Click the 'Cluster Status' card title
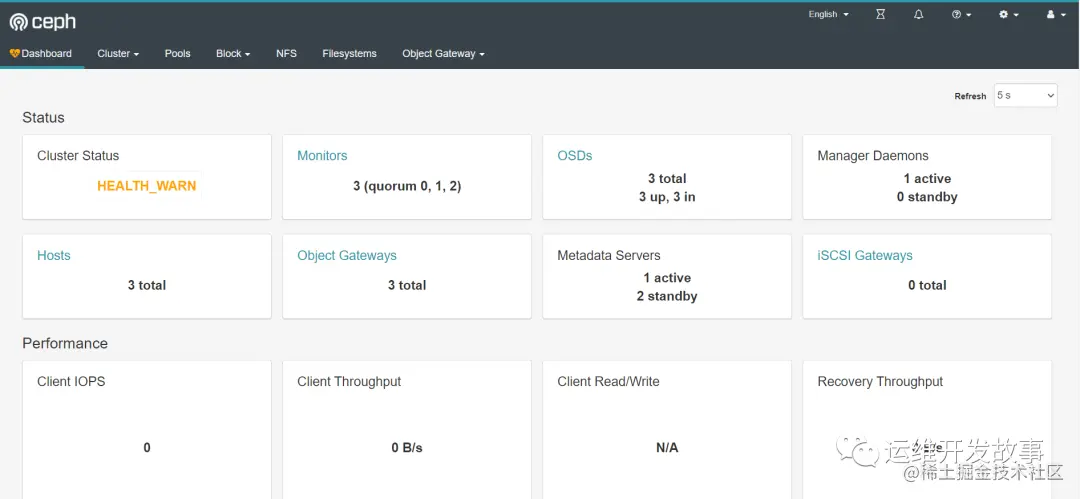The height and width of the screenshot is (499, 1080). pyautogui.click(x=78, y=156)
